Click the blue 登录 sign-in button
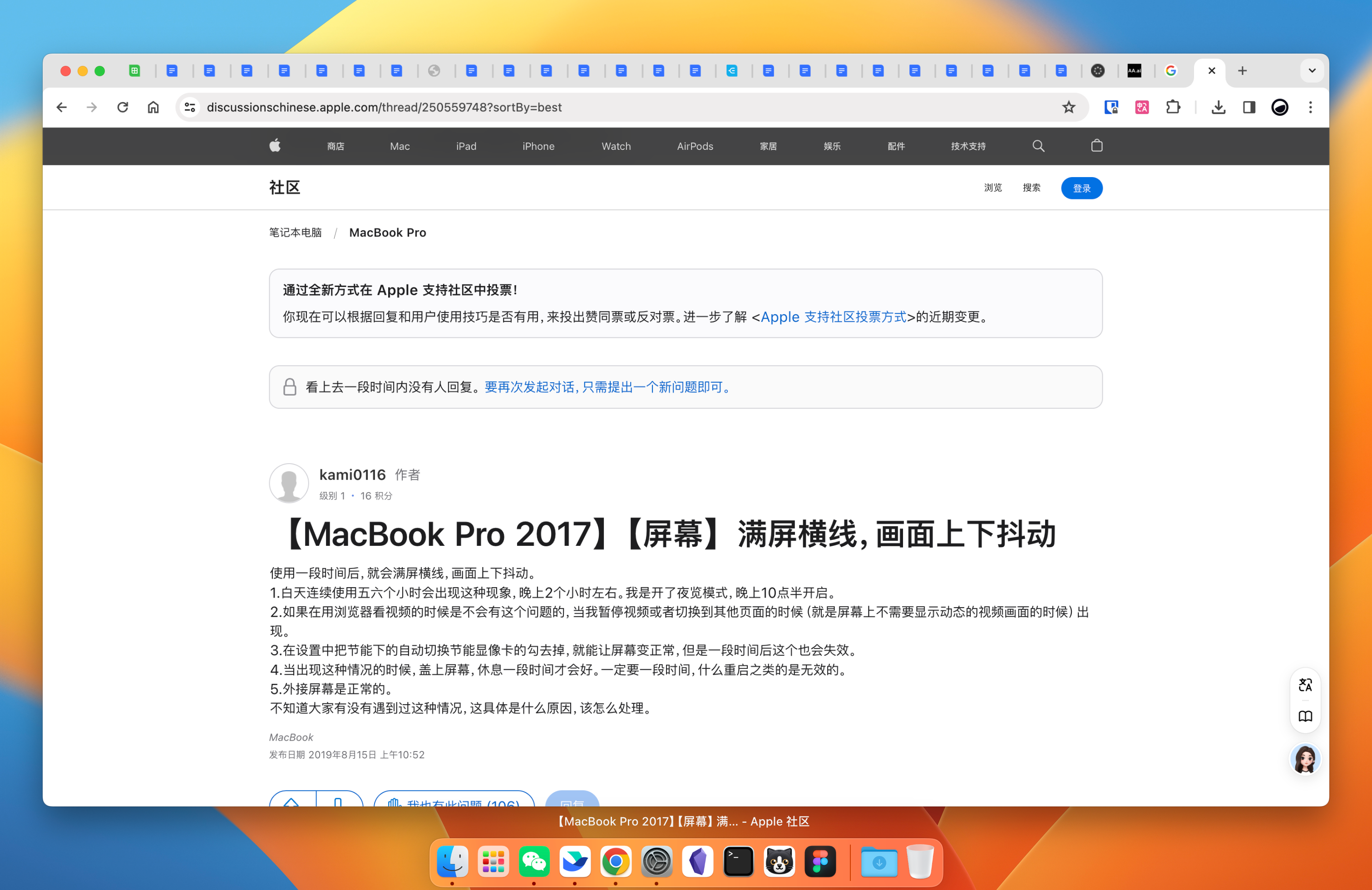This screenshot has height=890, width=1372. pyautogui.click(x=1081, y=188)
